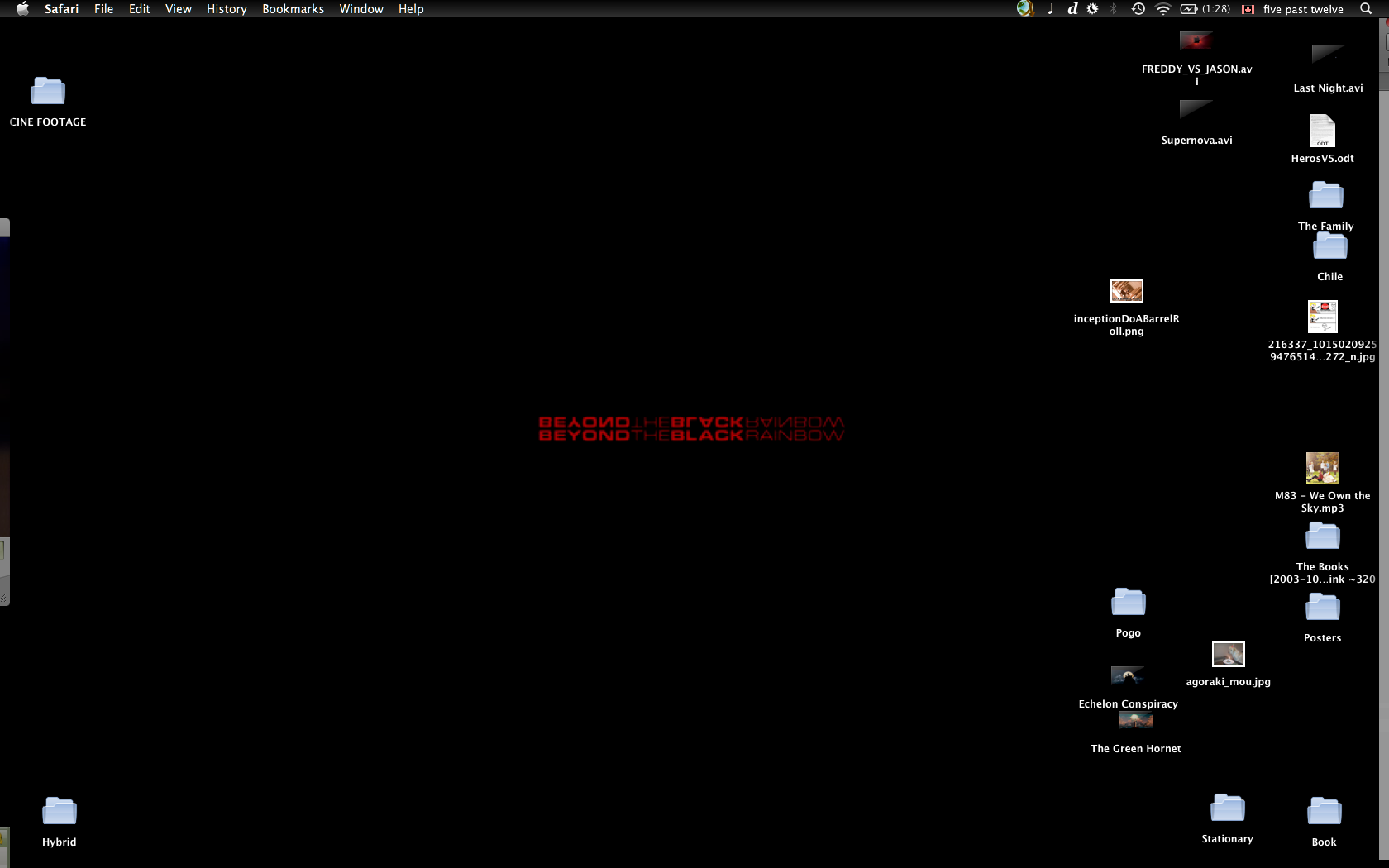Screen dimensions: 1389x868
Task: Select The Green Hornet file icon
Action: pyautogui.click(x=1135, y=720)
